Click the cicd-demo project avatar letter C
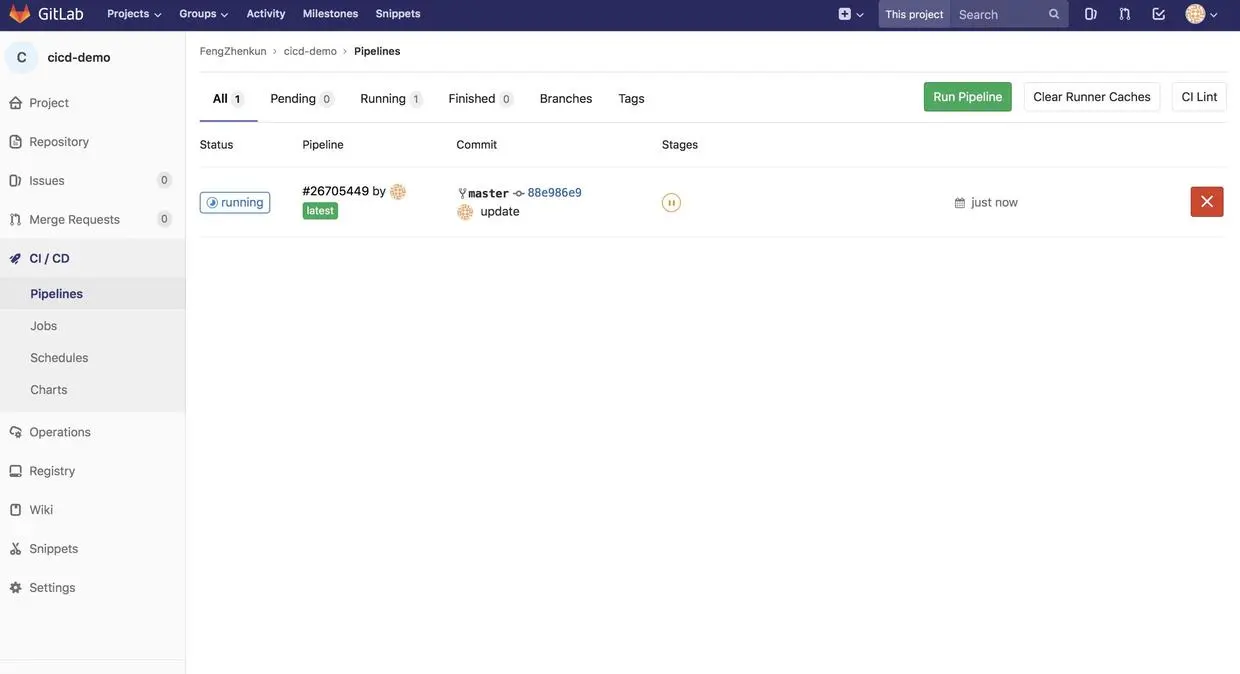 [x=21, y=58]
